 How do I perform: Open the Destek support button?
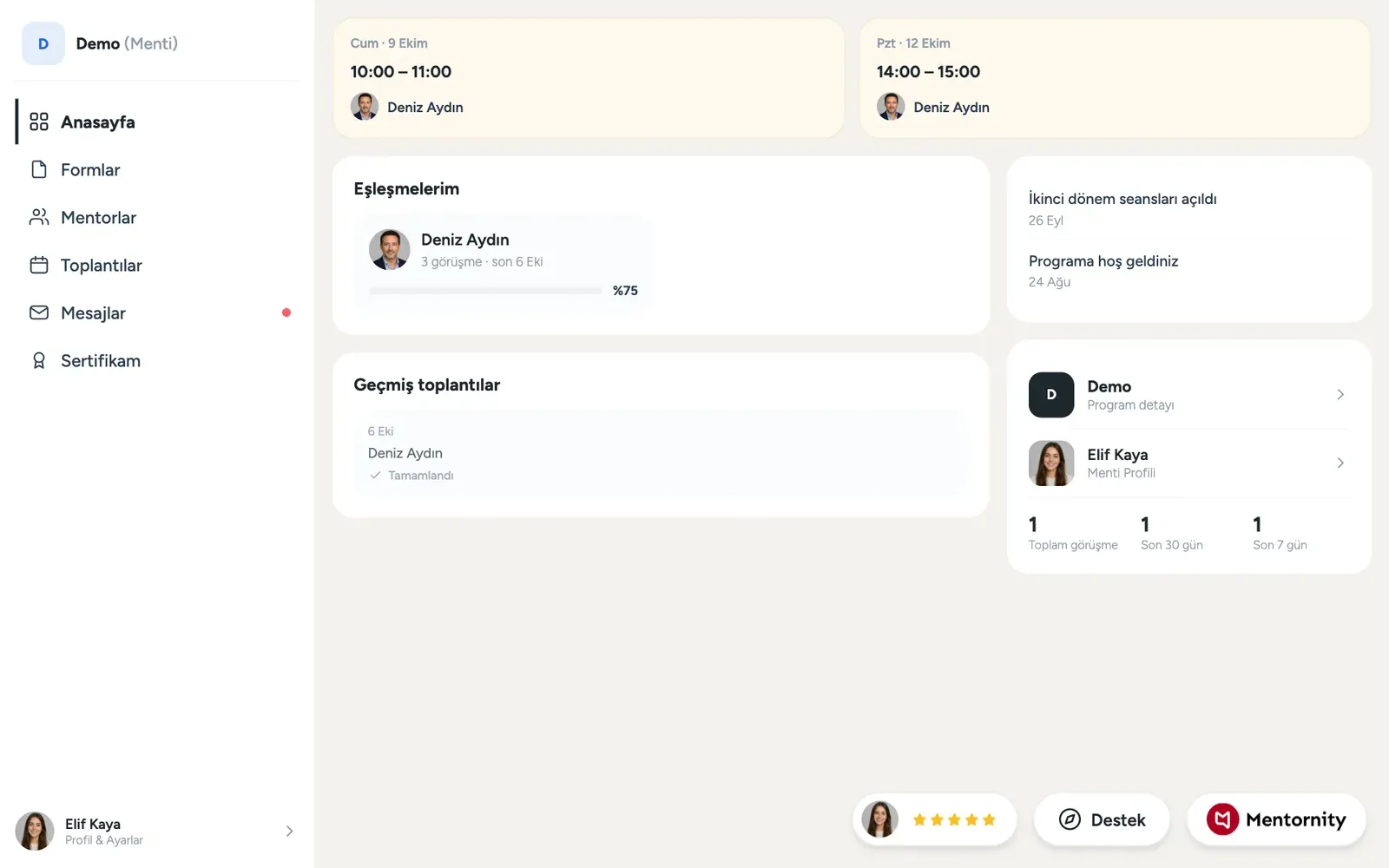pos(1102,819)
